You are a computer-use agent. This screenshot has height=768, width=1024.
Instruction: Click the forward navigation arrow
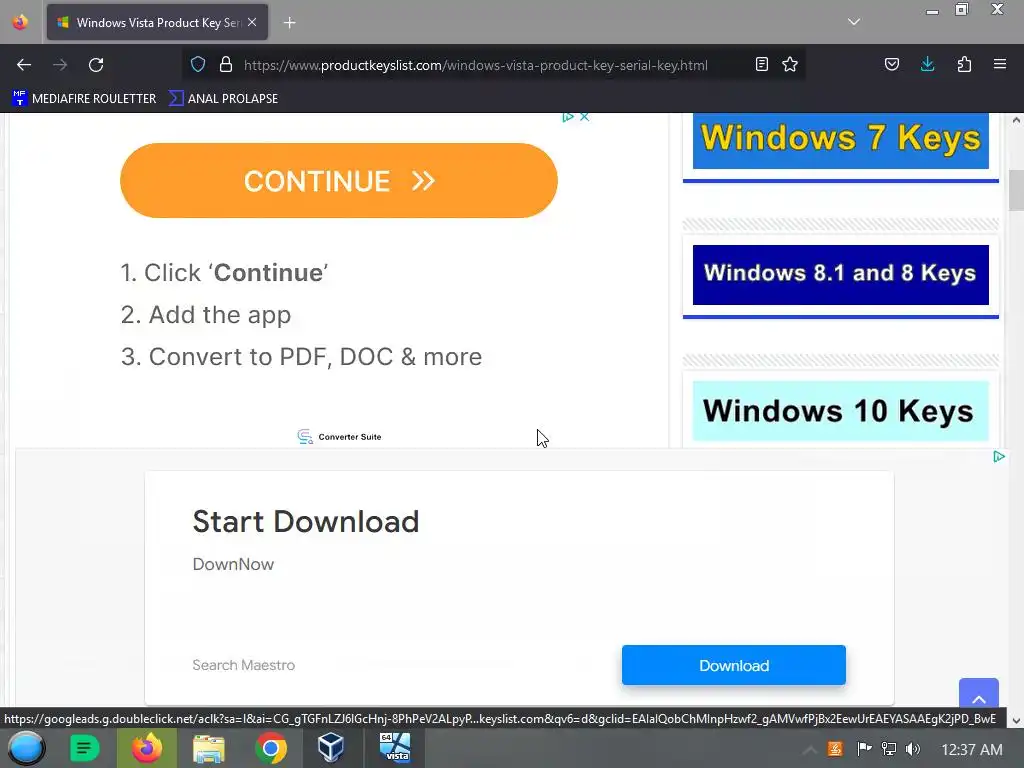[x=60, y=65]
